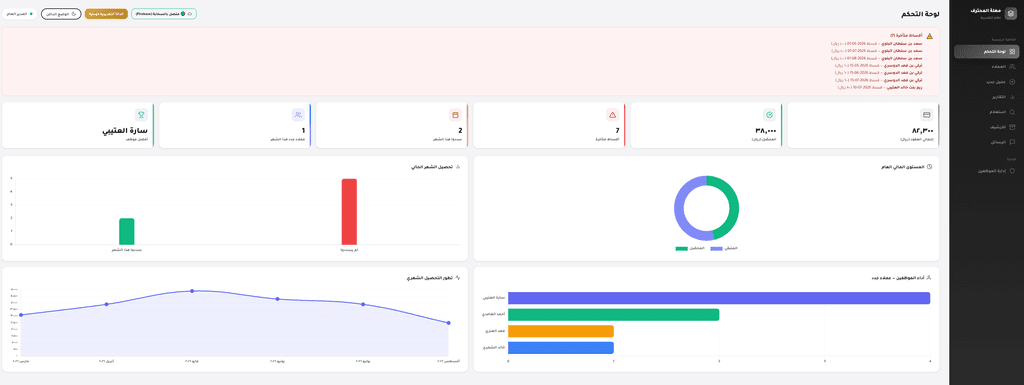1024x385 pixels.
Task: Click the gold demo data button
Action: 106,14
